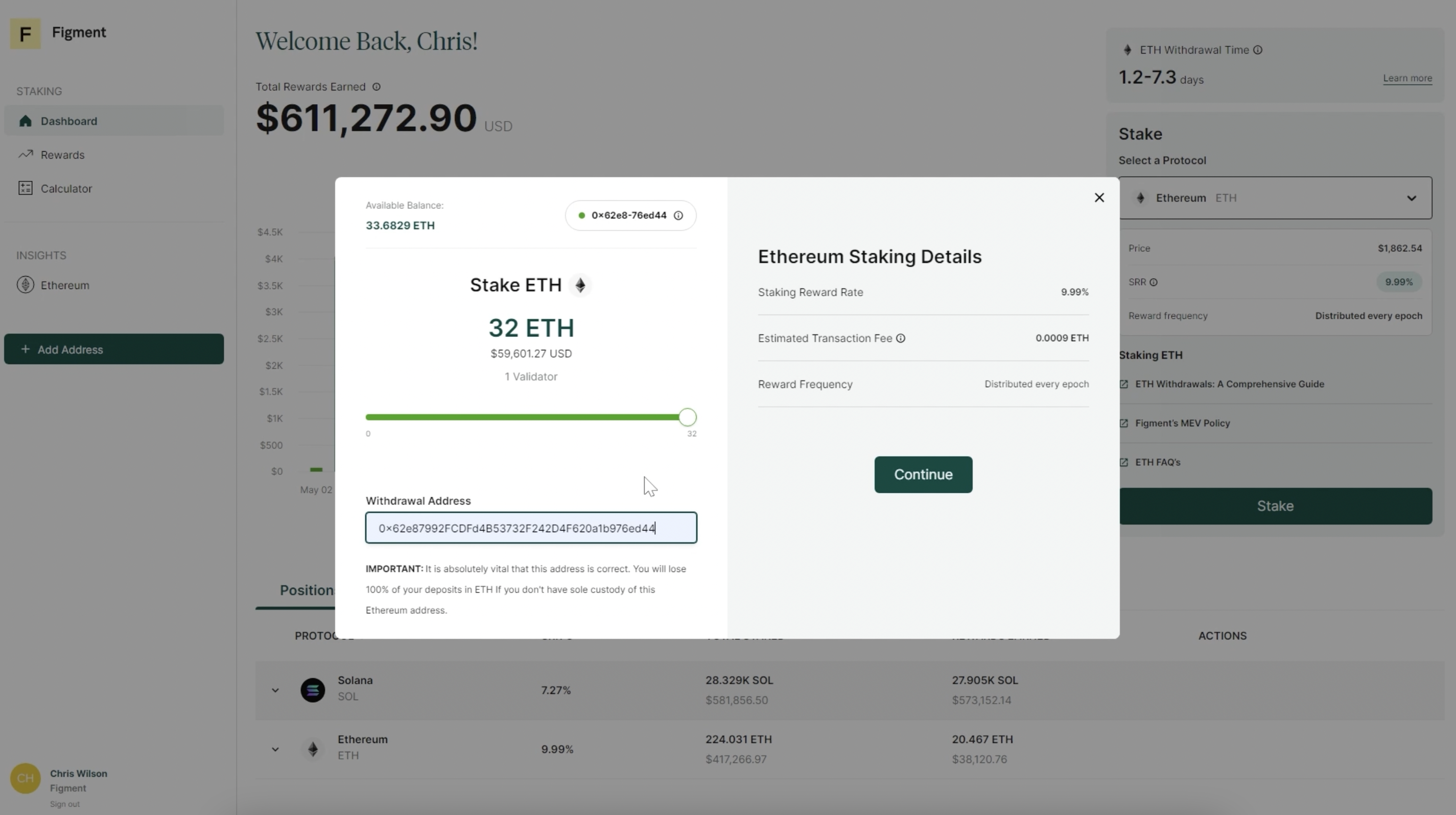The image size is (1456, 815).
Task: Click the info icon next to ETH Withdrawal Time
Action: 1258,50
